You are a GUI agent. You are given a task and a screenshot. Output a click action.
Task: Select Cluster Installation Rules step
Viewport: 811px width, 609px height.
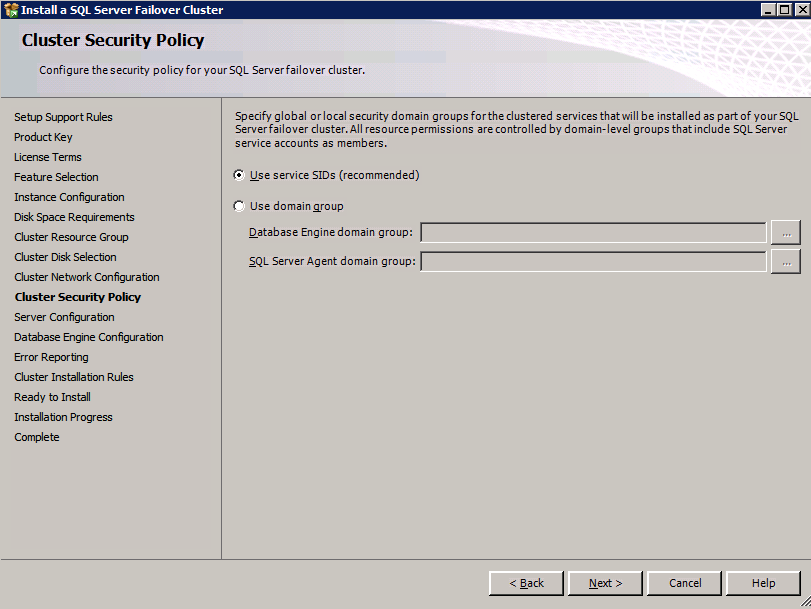coord(74,377)
